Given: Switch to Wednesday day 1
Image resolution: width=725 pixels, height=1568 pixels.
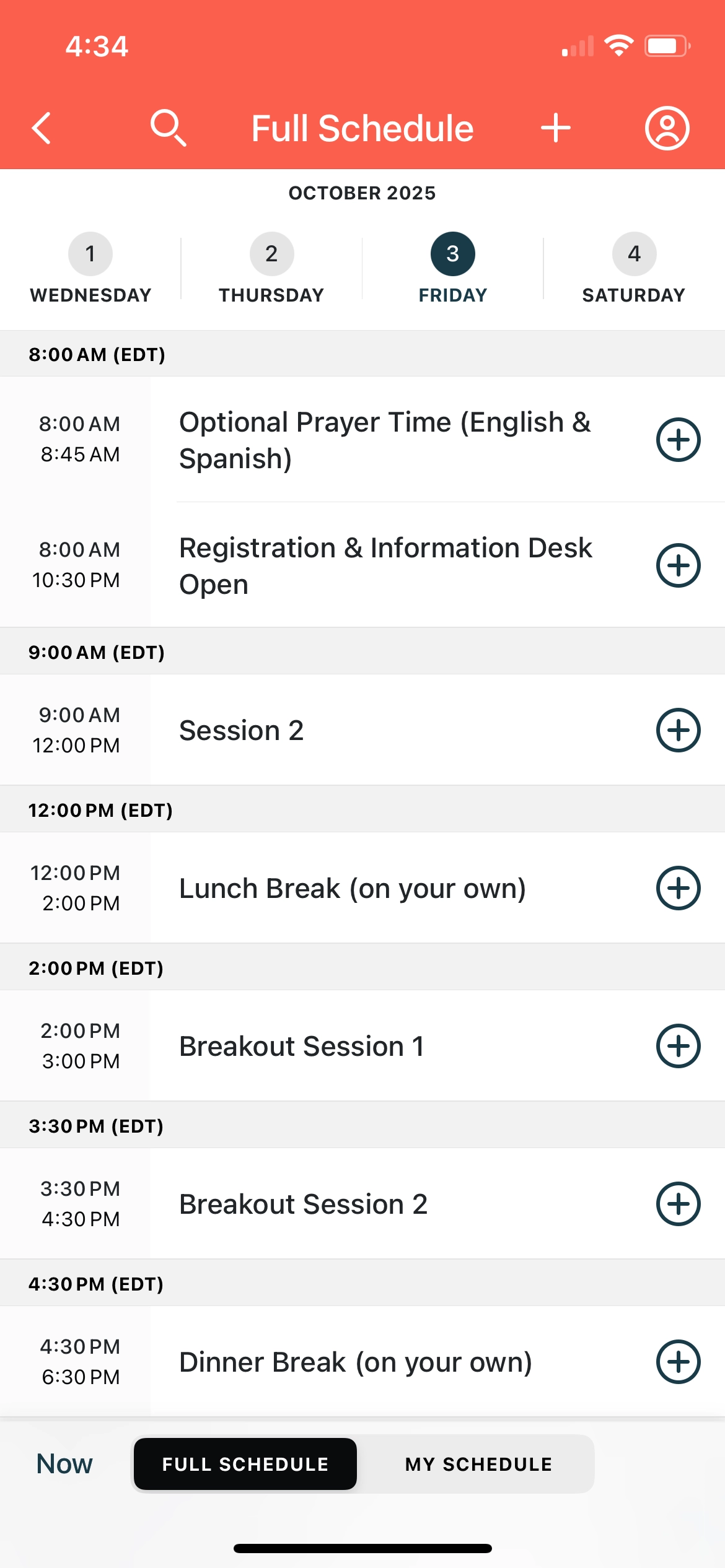Looking at the screenshot, I should tap(90, 268).
